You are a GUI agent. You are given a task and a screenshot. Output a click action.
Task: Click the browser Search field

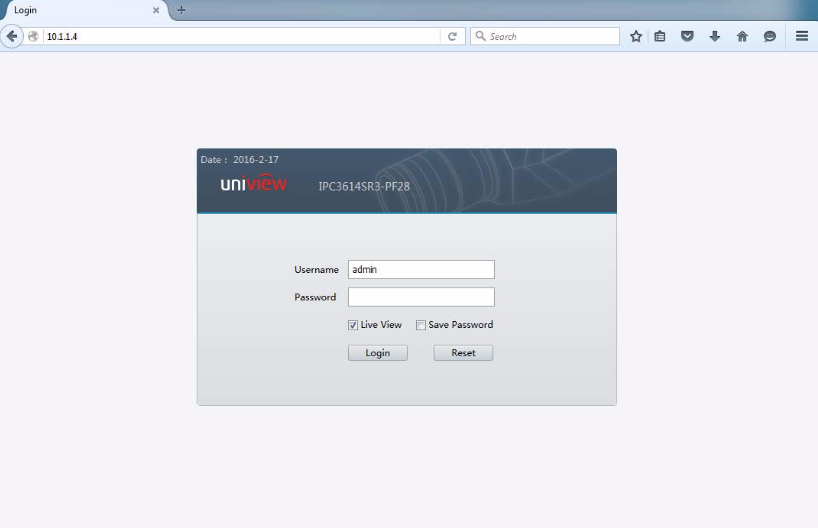point(545,37)
